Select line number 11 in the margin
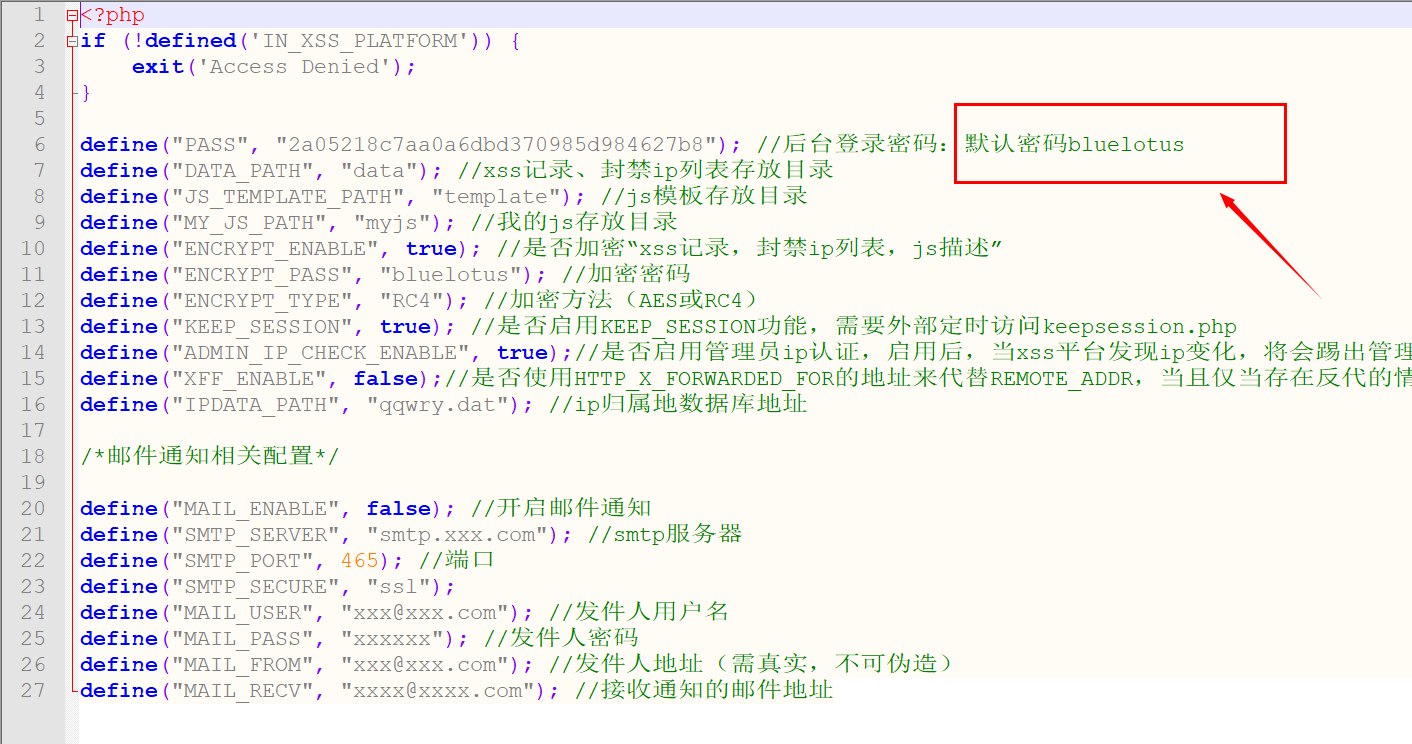1412x744 pixels. (x=33, y=274)
